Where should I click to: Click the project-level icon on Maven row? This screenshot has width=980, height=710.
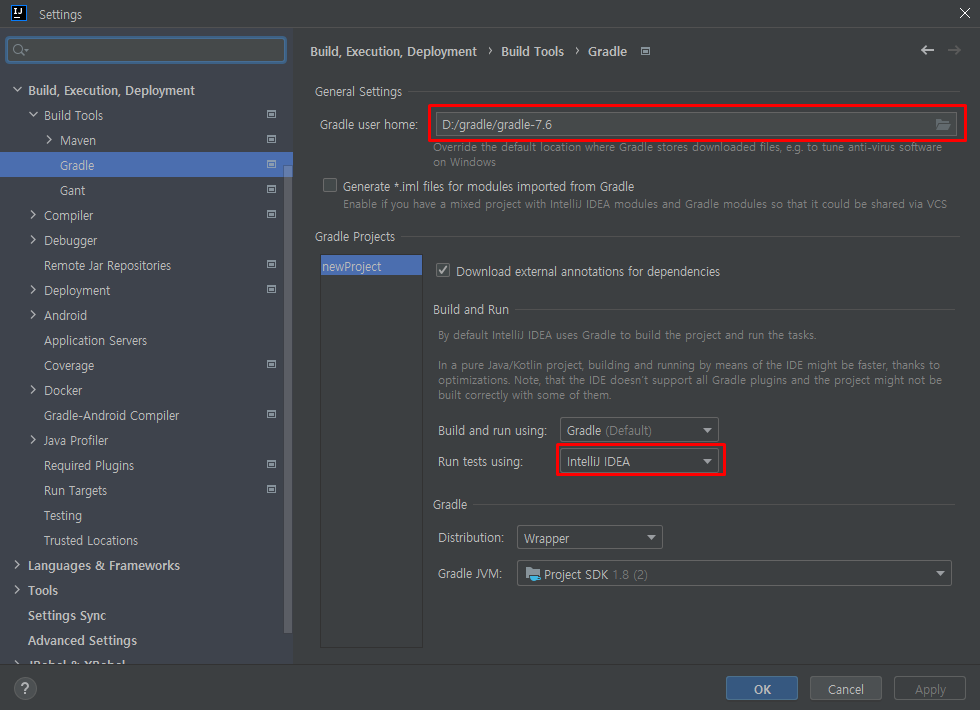click(x=271, y=139)
